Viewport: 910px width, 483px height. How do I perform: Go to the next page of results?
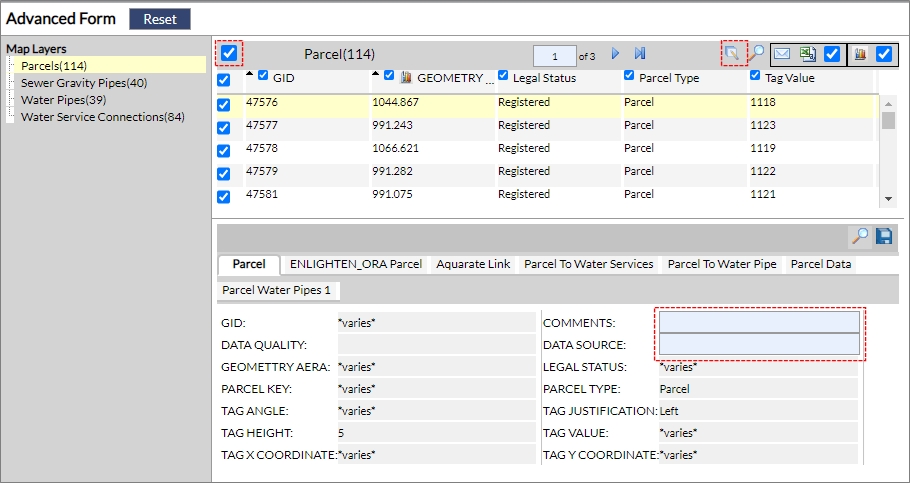pos(616,54)
